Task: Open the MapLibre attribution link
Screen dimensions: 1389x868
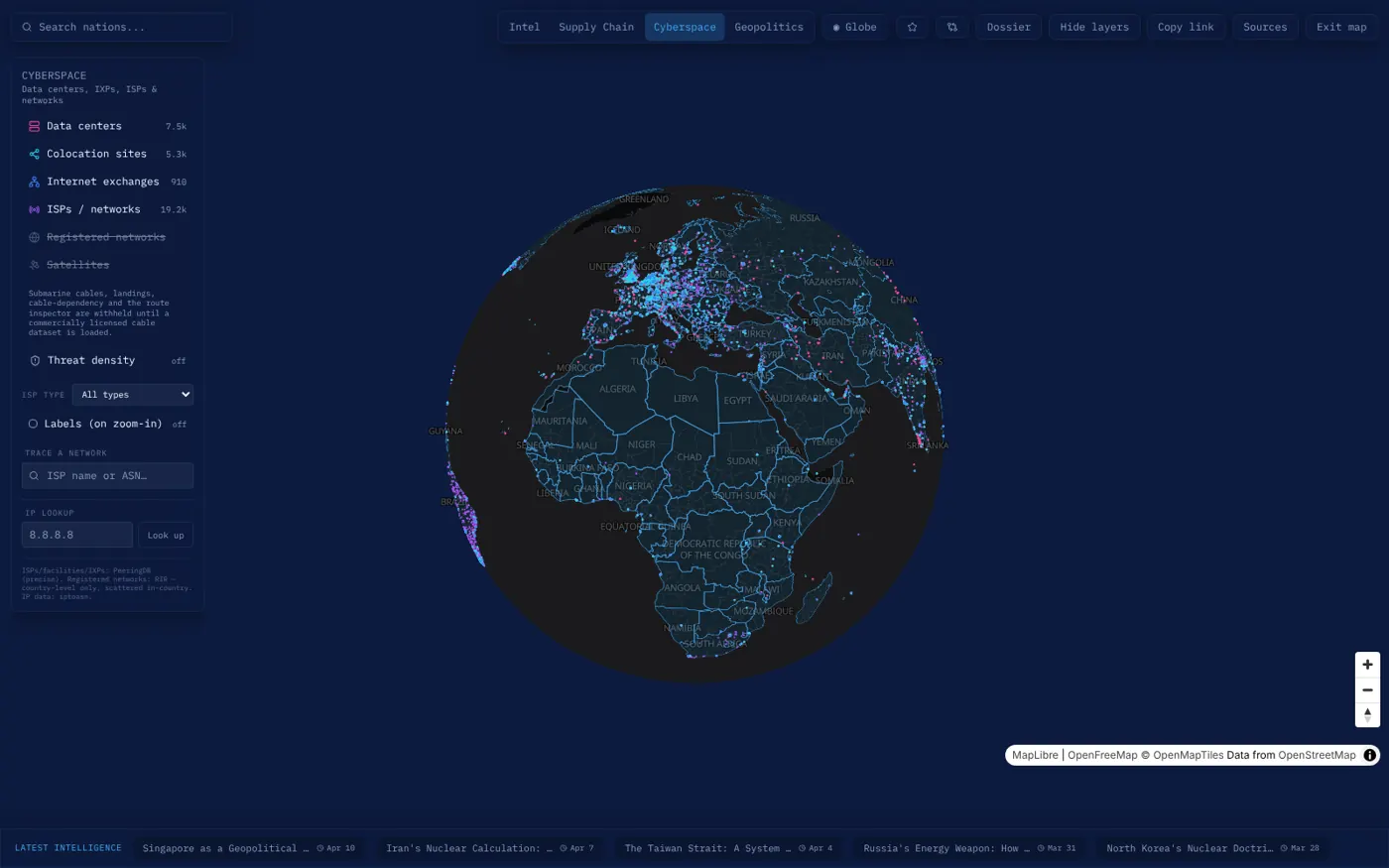Action: (x=1035, y=755)
